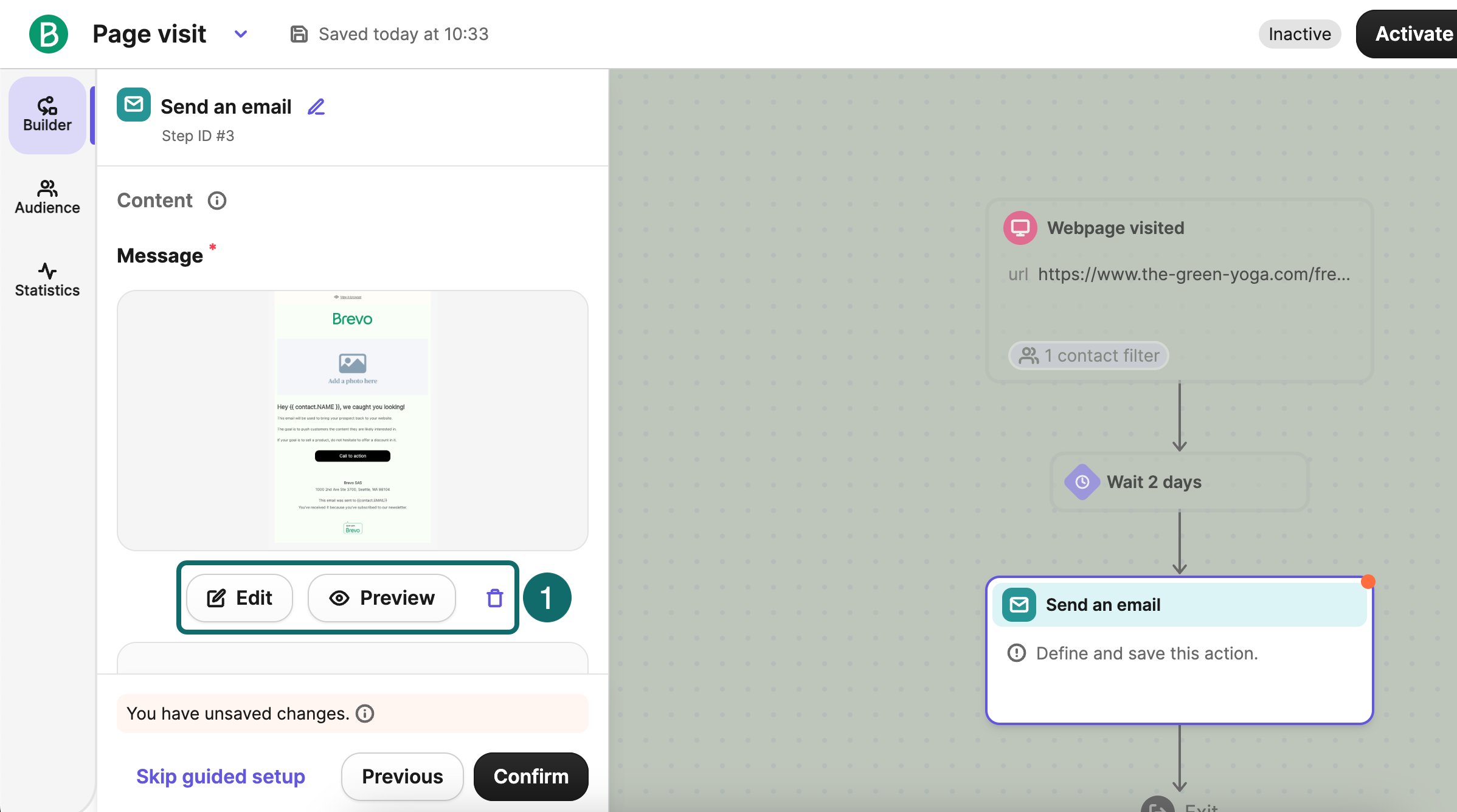This screenshot has height=812, width=1457.
Task: Confirm the email step
Action: pos(531,777)
